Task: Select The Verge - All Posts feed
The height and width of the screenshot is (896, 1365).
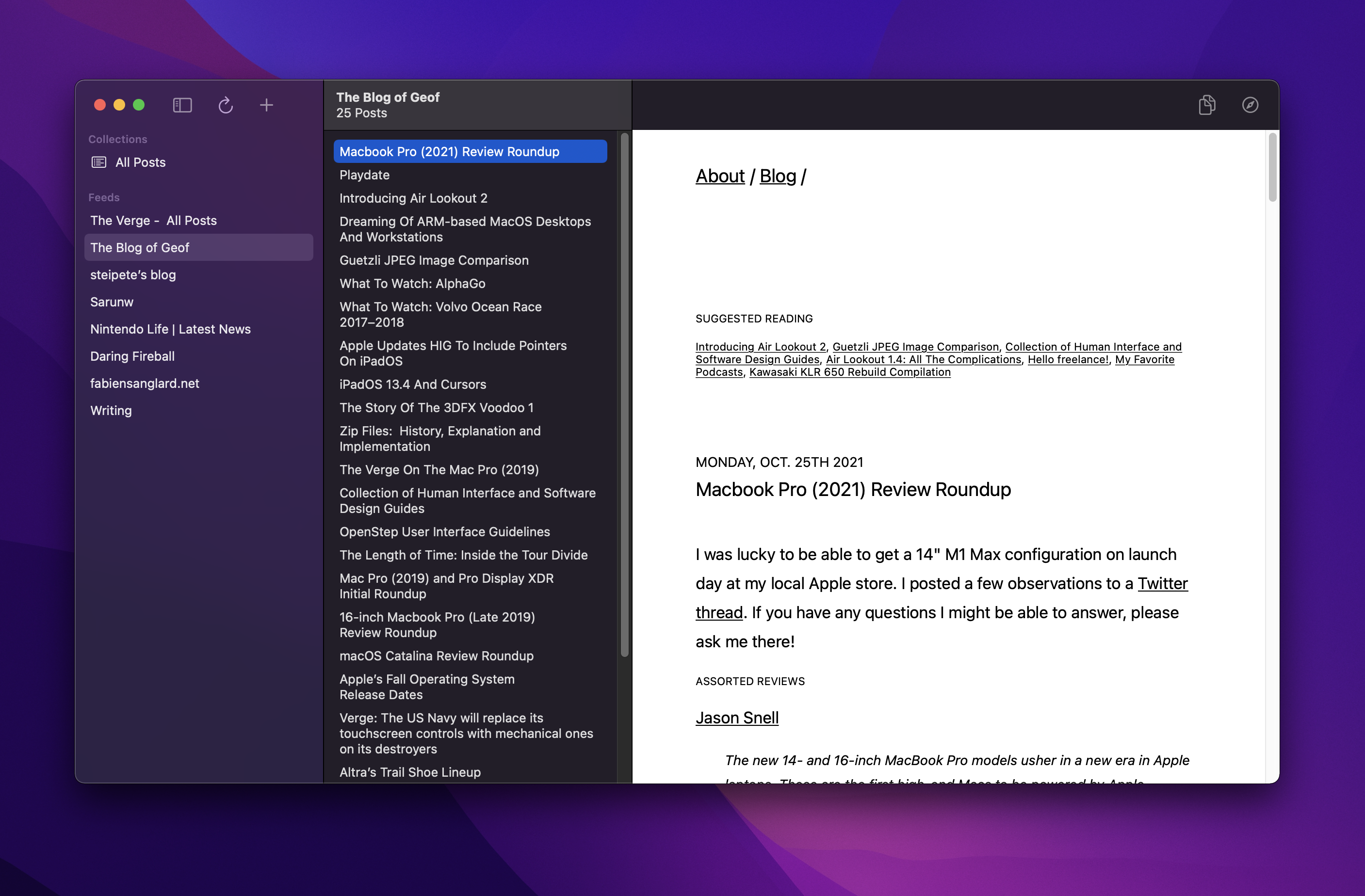Action: pyautogui.click(x=153, y=220)
